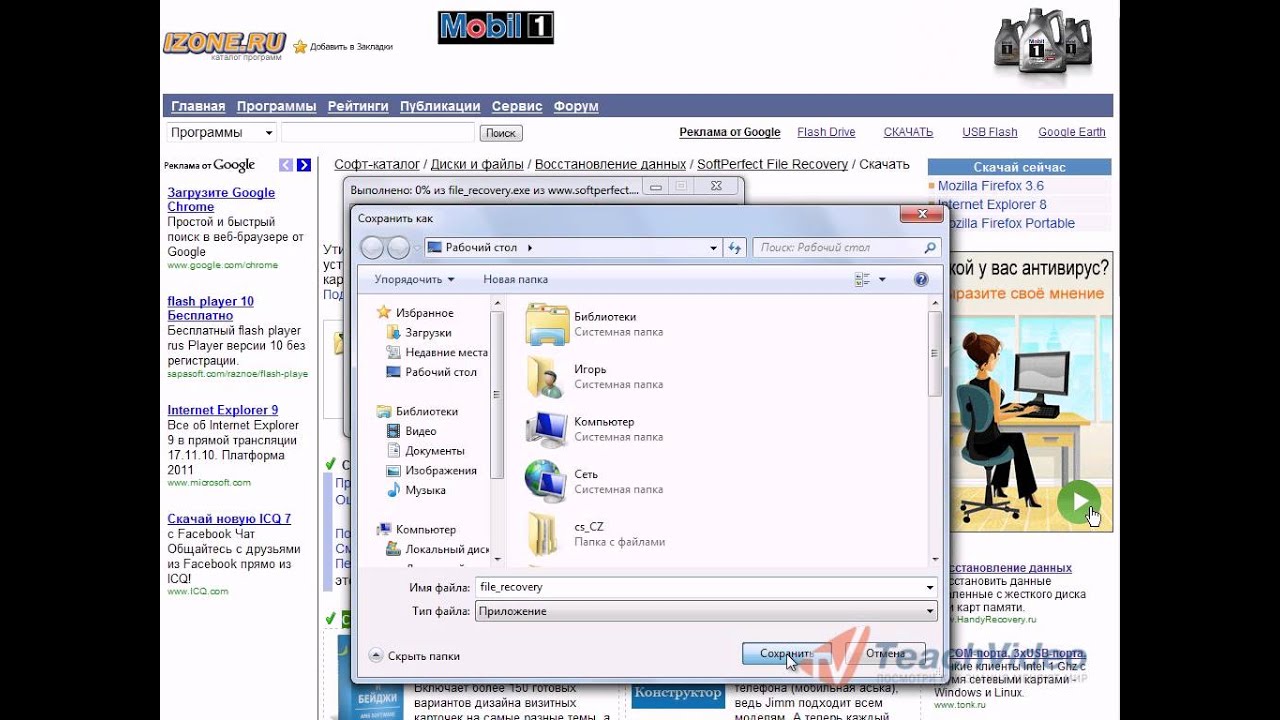Click the next ad arrow next to Google

(304, 165)
